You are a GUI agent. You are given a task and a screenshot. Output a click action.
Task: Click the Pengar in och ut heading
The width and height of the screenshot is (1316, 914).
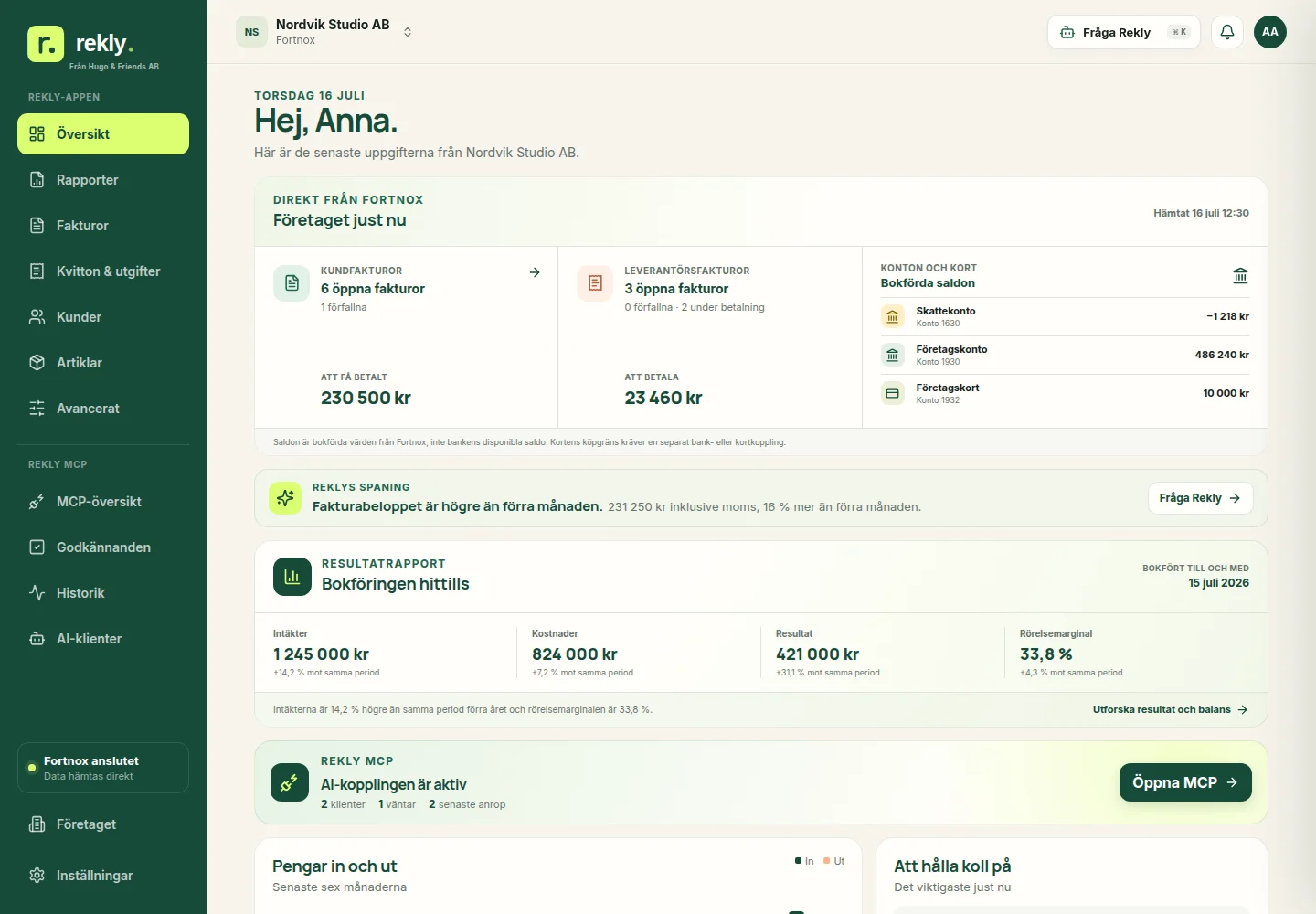point(334,866)
